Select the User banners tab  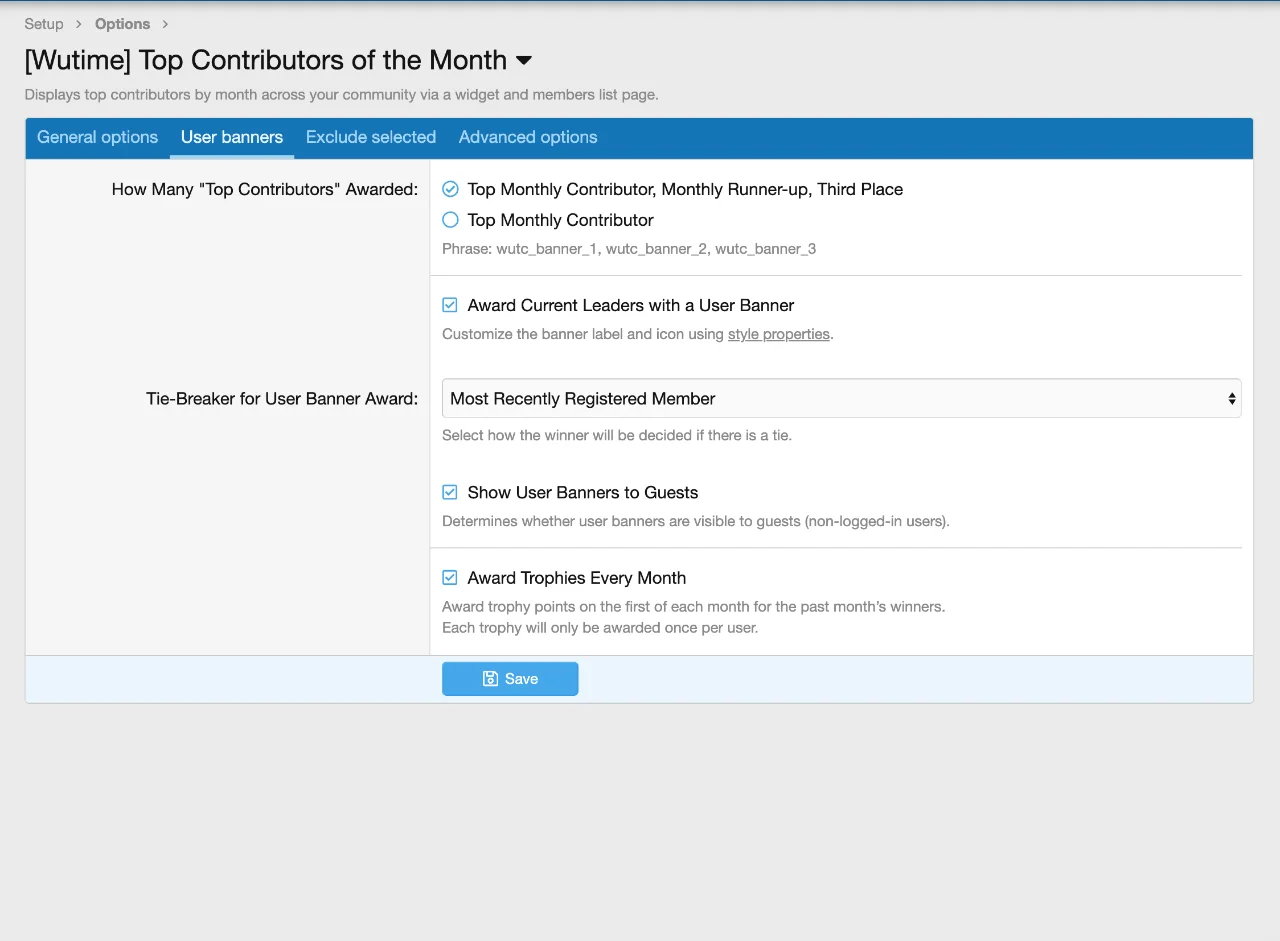232,138
